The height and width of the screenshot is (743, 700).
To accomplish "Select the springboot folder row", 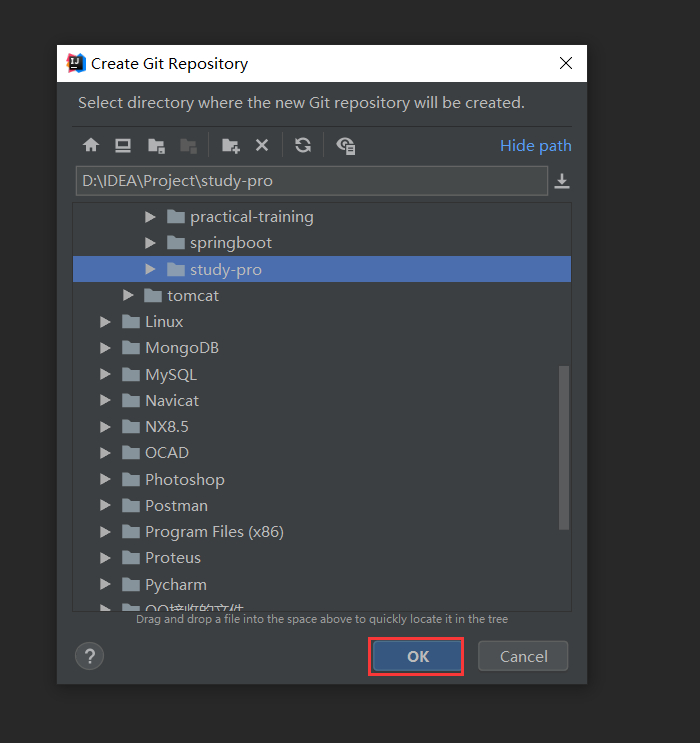I will [322, 243].
